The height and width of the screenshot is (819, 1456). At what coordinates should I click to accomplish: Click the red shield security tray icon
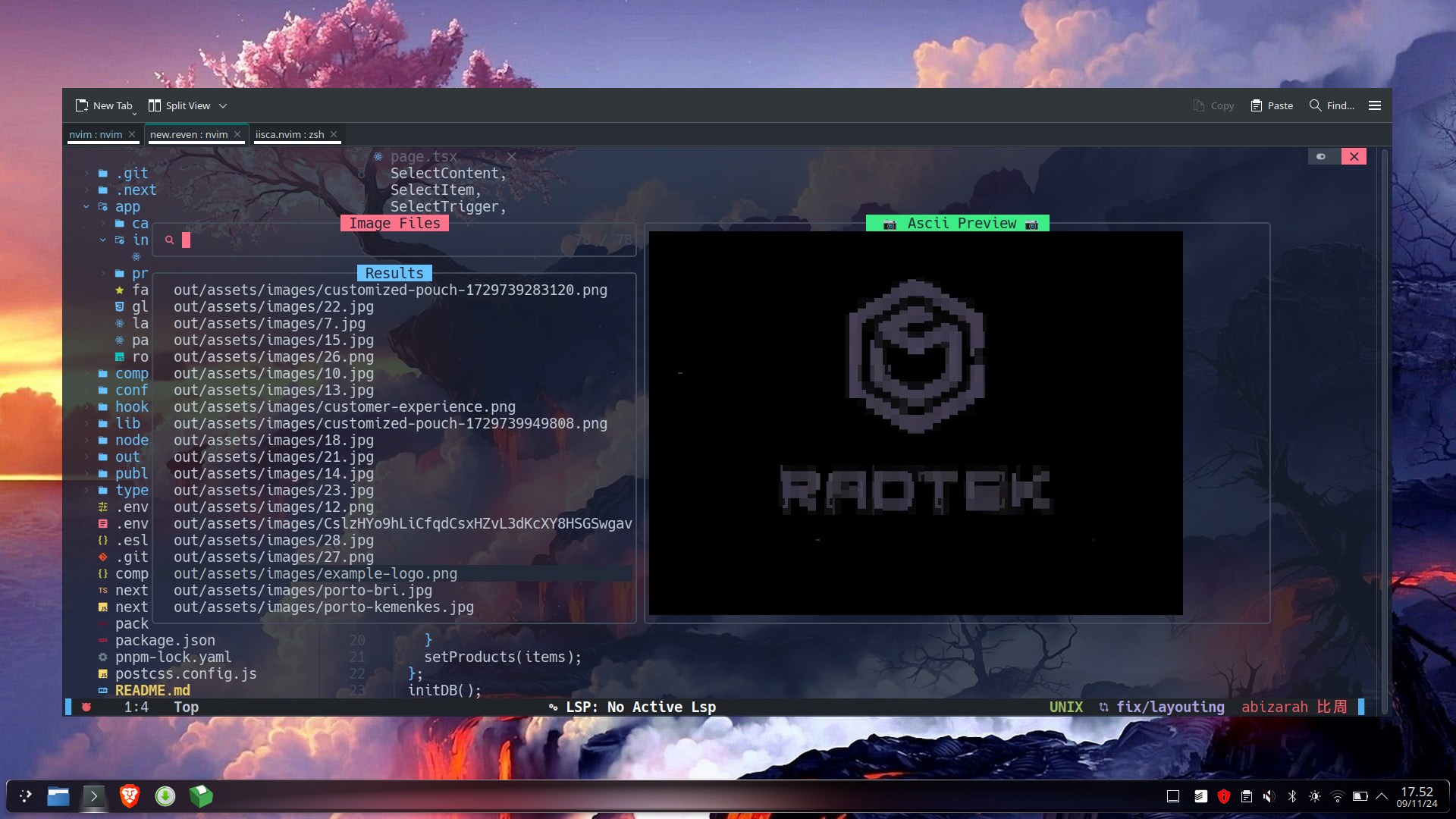point(1223,796)
